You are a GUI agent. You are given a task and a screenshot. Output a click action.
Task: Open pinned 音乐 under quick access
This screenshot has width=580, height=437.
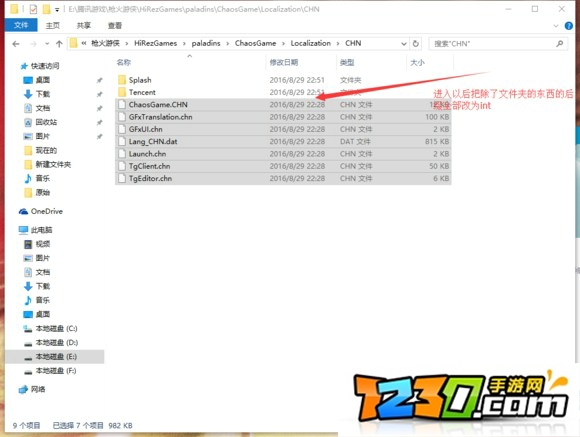point(43,178)
